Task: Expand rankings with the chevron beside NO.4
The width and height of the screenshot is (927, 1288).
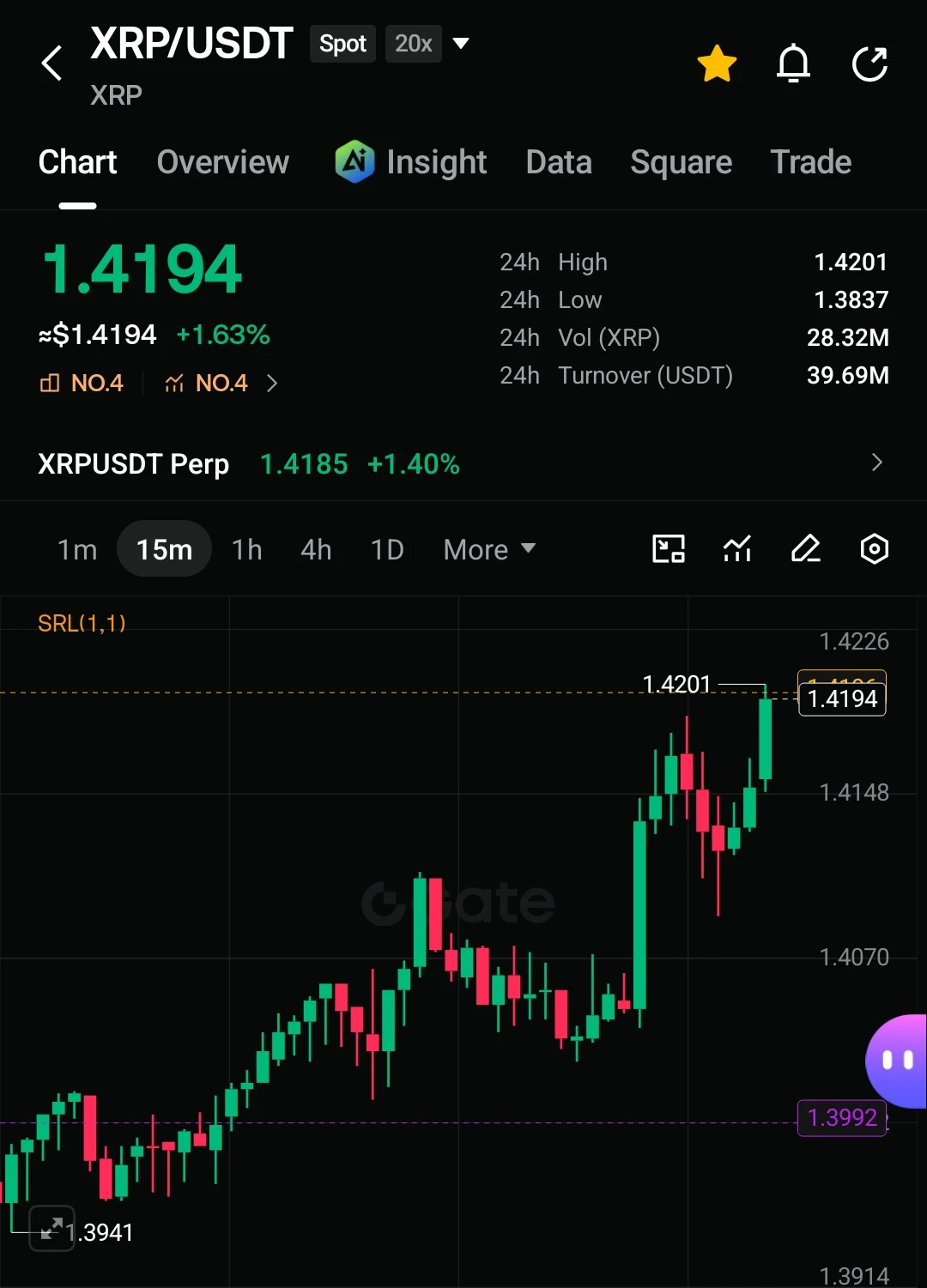Action: (272, 383)
